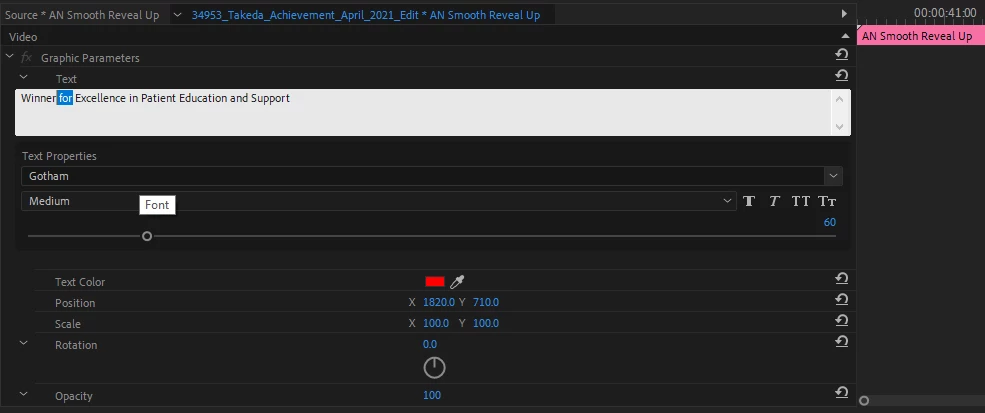Select the pink AN Smooth Reveal Up clip
The image size is (985, 413).
coord(921,36)
